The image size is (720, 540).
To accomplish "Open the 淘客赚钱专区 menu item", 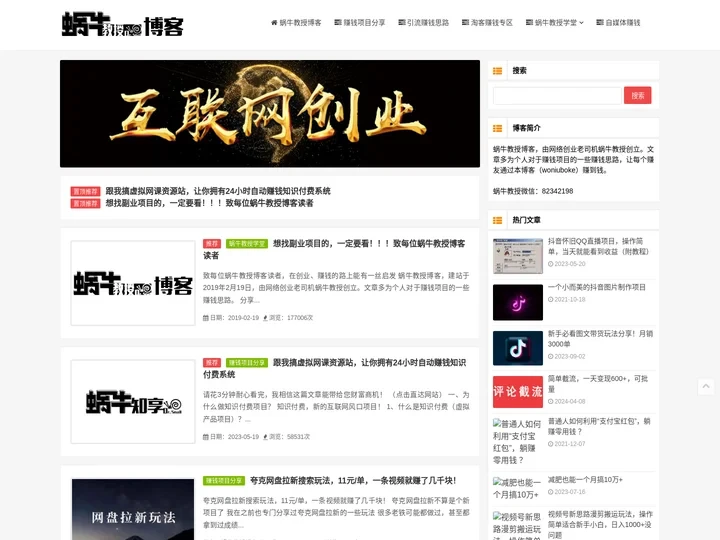I will [487, 22].
